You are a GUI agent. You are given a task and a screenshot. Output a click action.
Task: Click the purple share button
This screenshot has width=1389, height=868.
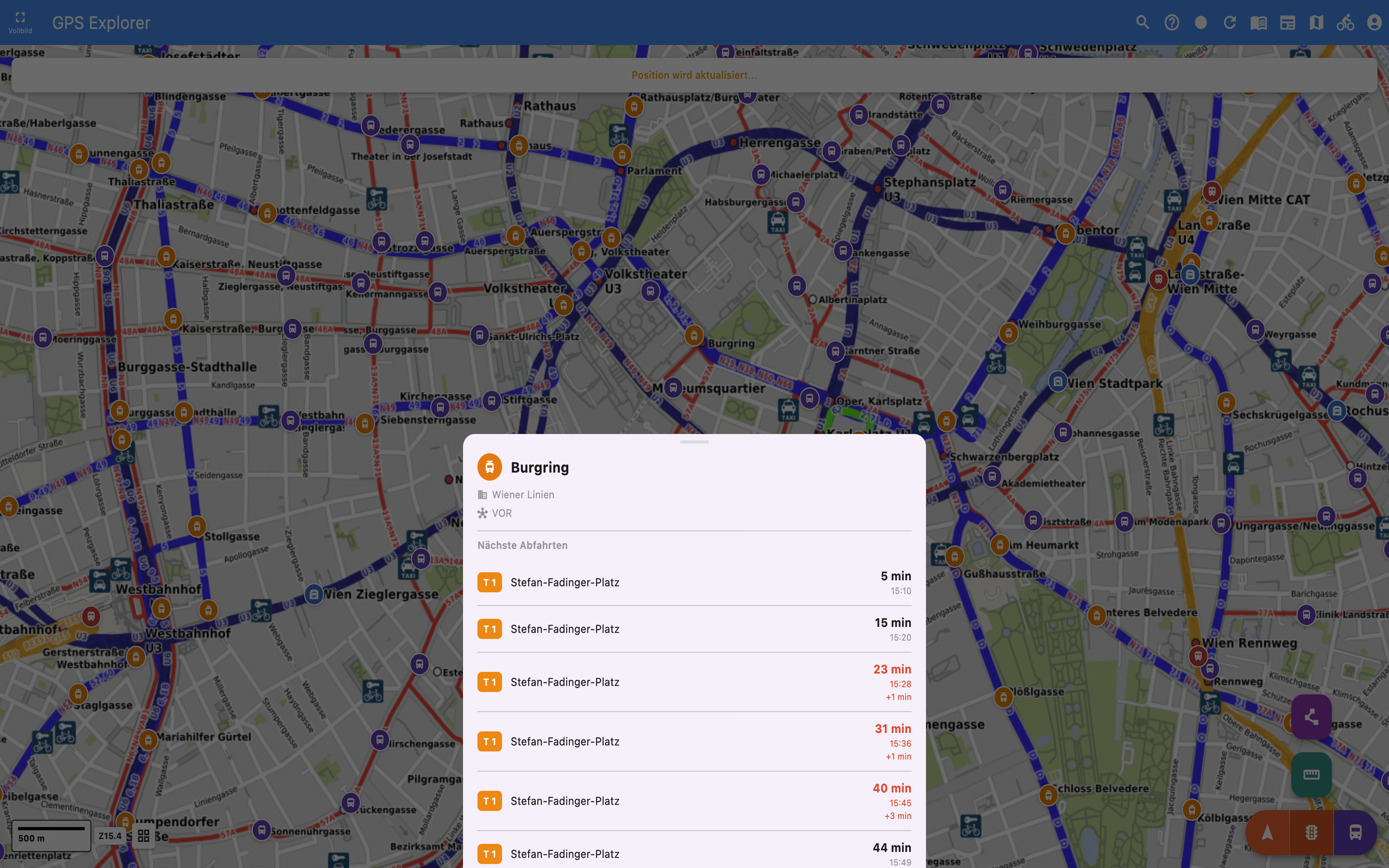[x=1311, y=717]
